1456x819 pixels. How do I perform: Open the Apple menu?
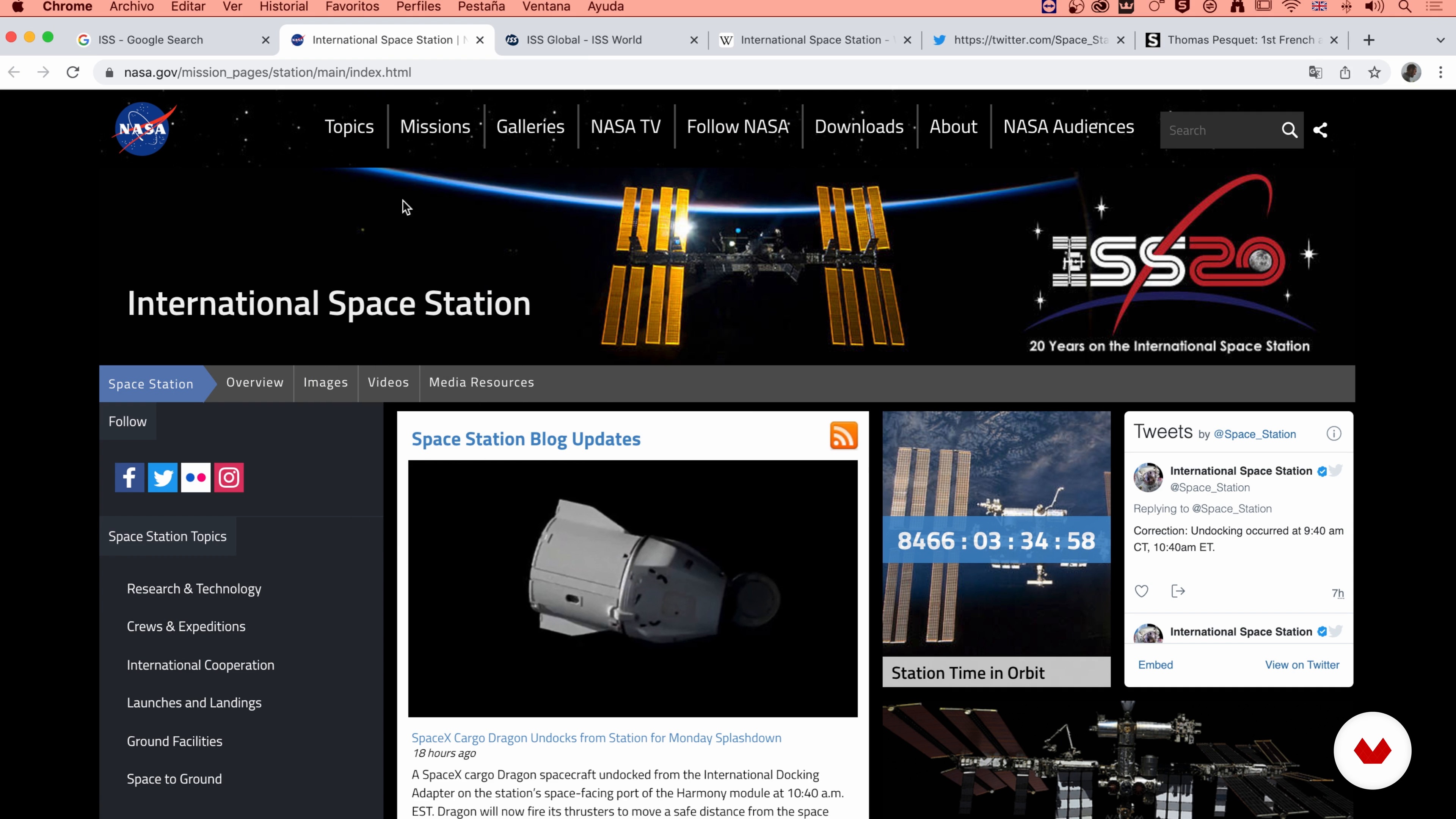click(x=17, y=7)
